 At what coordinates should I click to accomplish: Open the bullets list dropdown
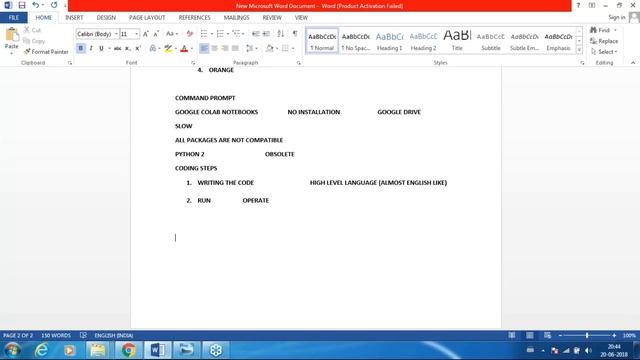(212, 34)
